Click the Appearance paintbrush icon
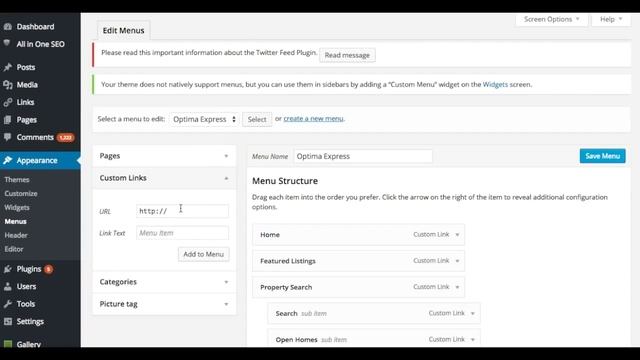The height and width of the screenshot is (360, 640). (x=8, y=160)
